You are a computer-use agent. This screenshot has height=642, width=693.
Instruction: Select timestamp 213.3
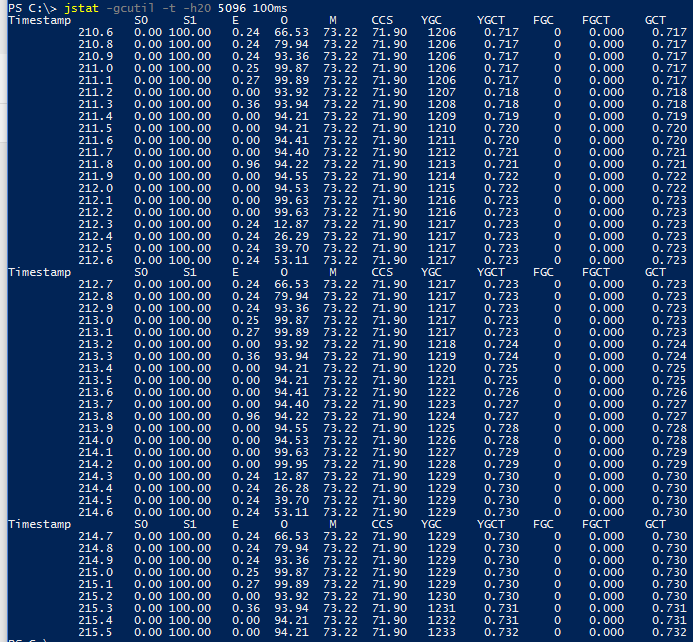point(95,356)
